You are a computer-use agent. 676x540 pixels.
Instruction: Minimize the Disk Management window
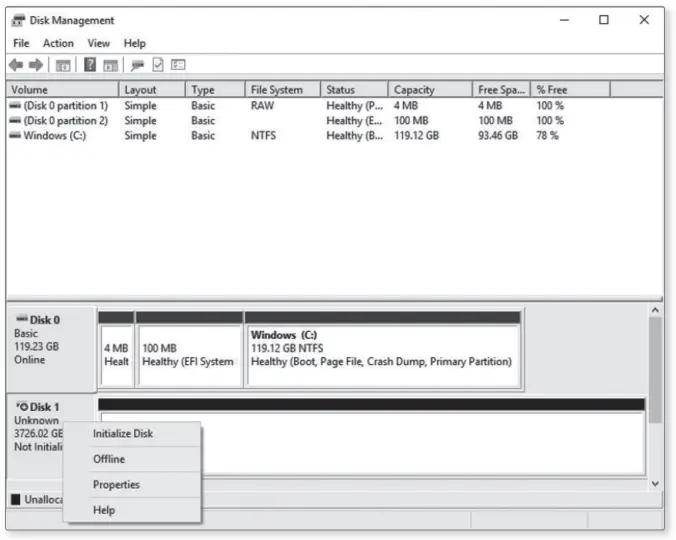[564, 20]
